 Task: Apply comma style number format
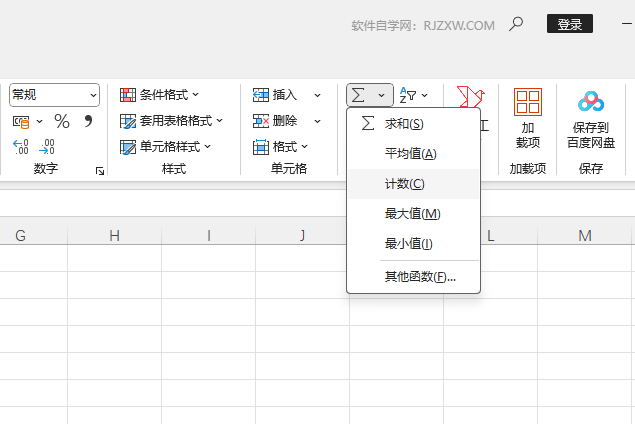88,121
